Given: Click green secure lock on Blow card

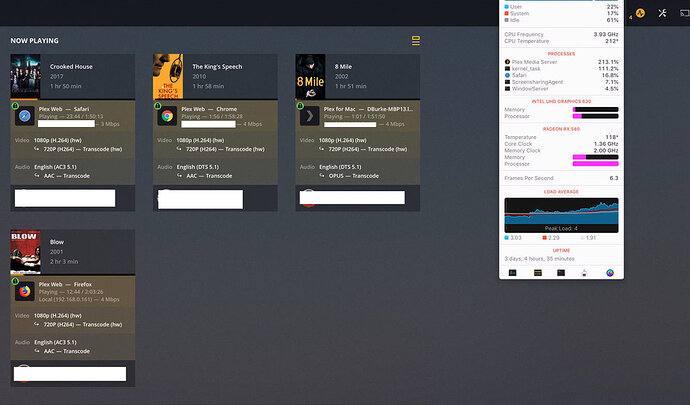Looking at the screenshot, I should pyautogui.click(x=15, y=281).
